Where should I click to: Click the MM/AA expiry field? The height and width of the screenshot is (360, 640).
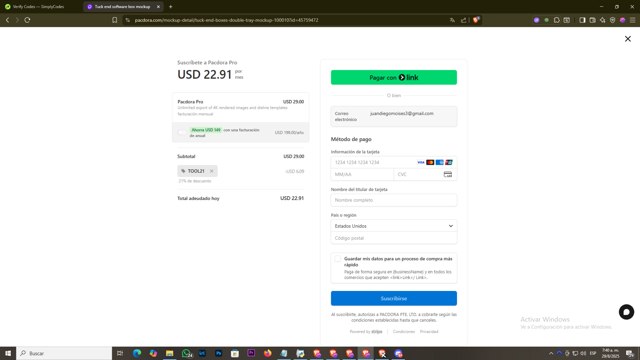pos(362,174)
